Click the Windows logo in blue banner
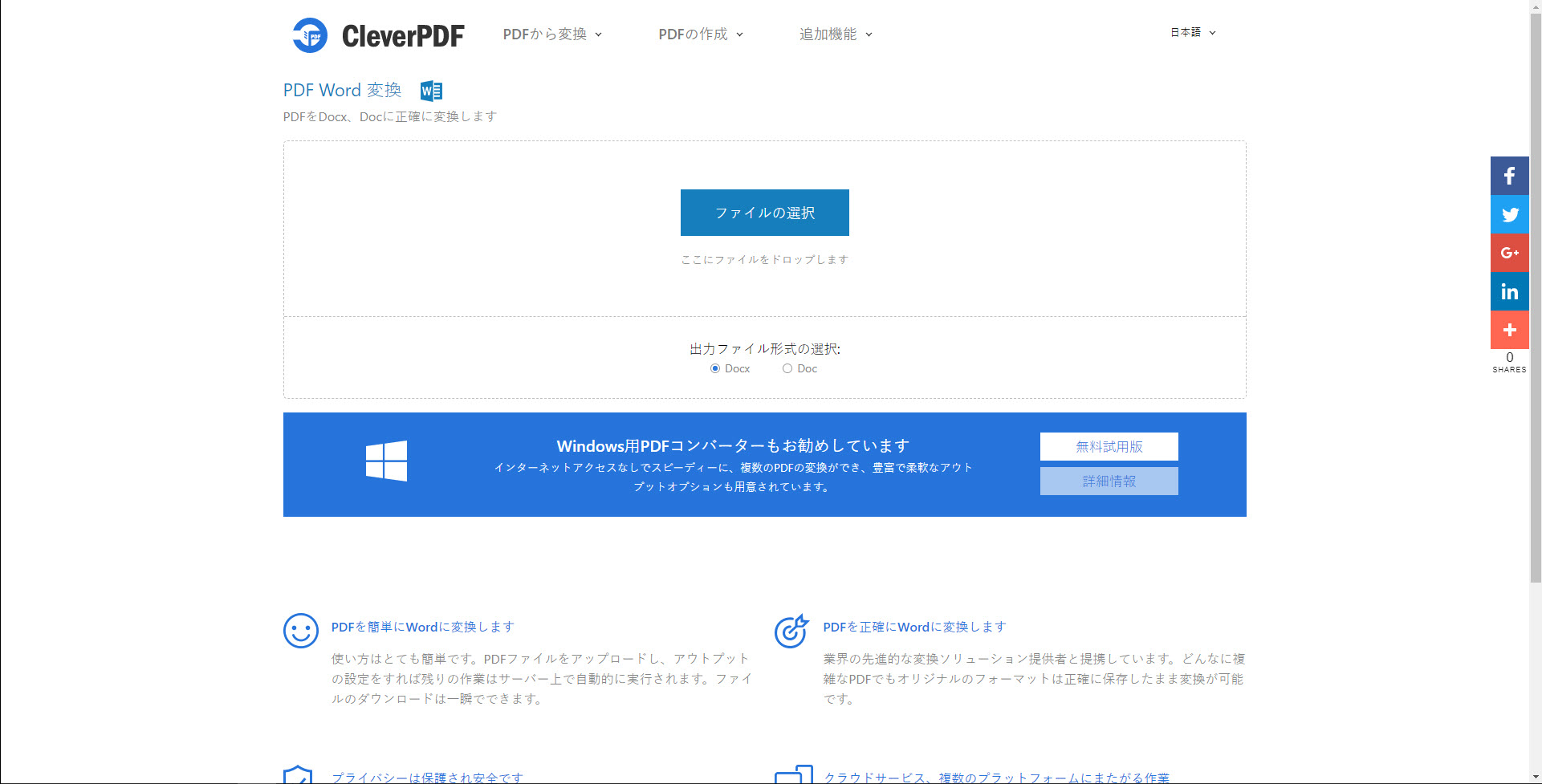Viewport: 1542px width, 784px height. 386,461
